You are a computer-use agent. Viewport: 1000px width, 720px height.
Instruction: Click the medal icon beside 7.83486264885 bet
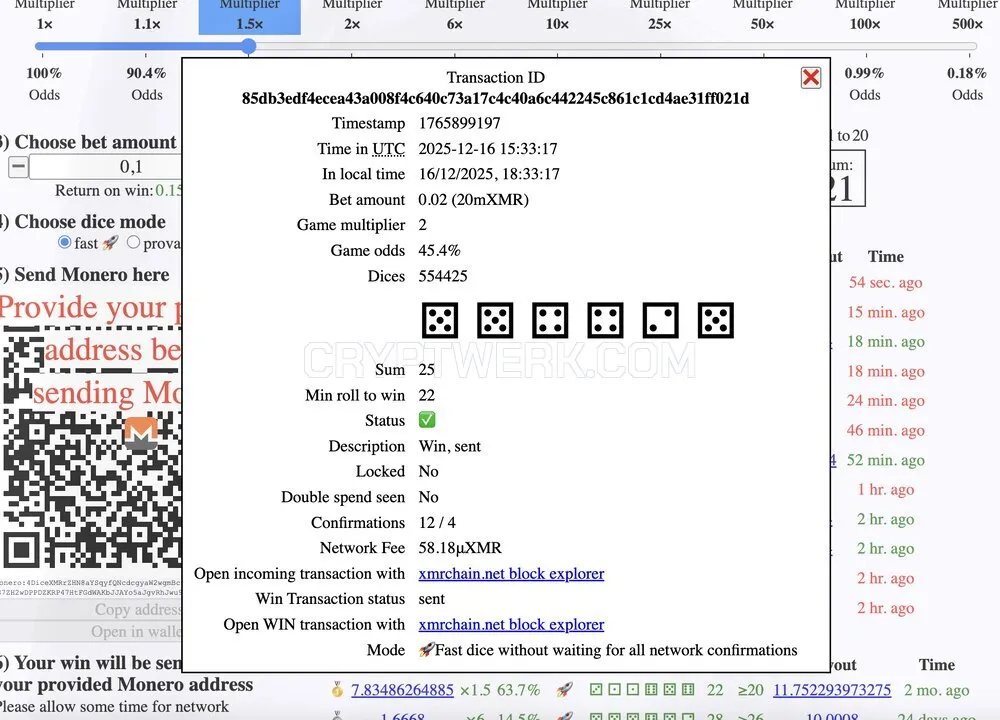[337, 689]
